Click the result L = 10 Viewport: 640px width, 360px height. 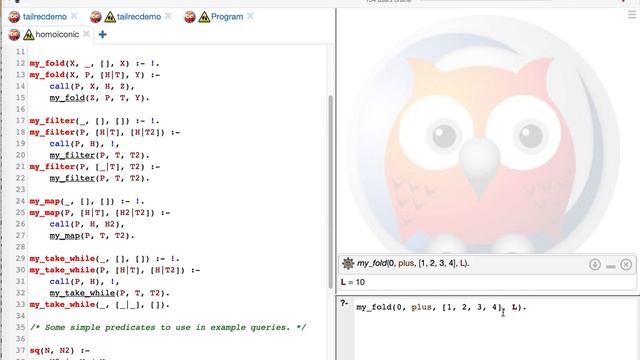click(353, 282)
